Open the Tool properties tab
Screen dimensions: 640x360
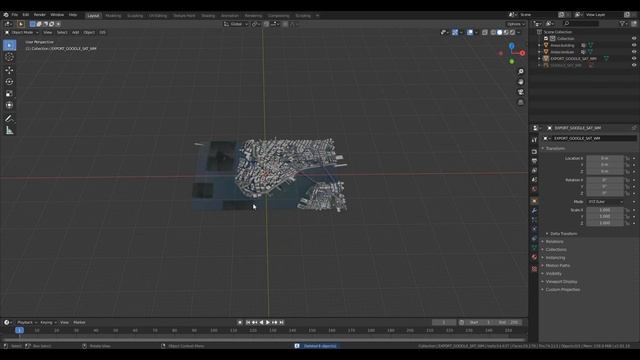(x=534, y=140)
